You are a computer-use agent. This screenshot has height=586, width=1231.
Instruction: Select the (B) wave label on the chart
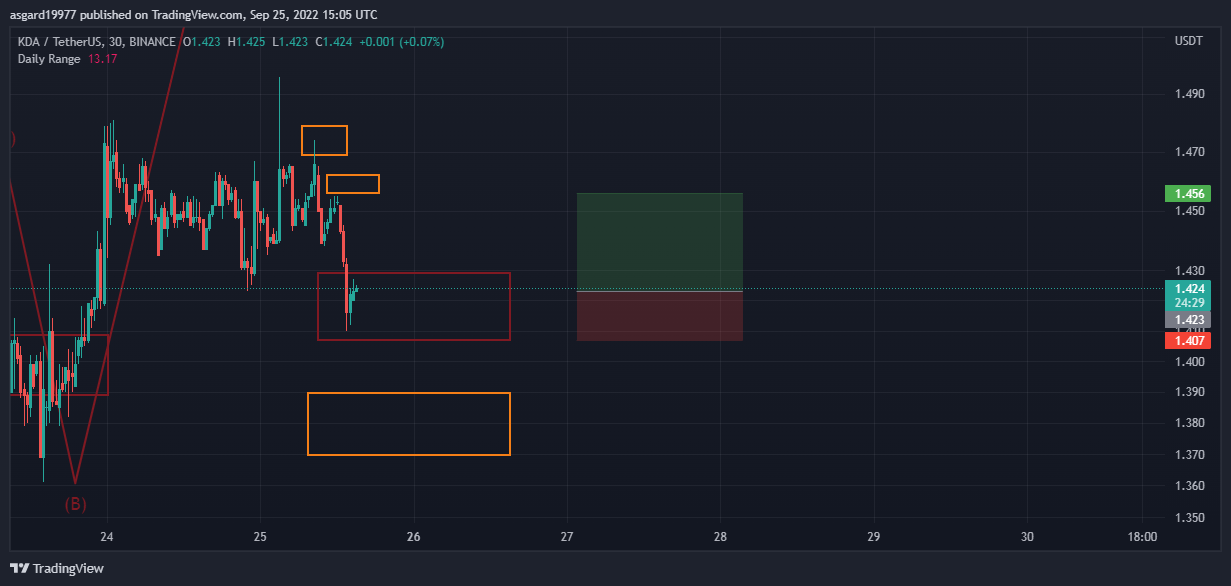tap(76, 504)
